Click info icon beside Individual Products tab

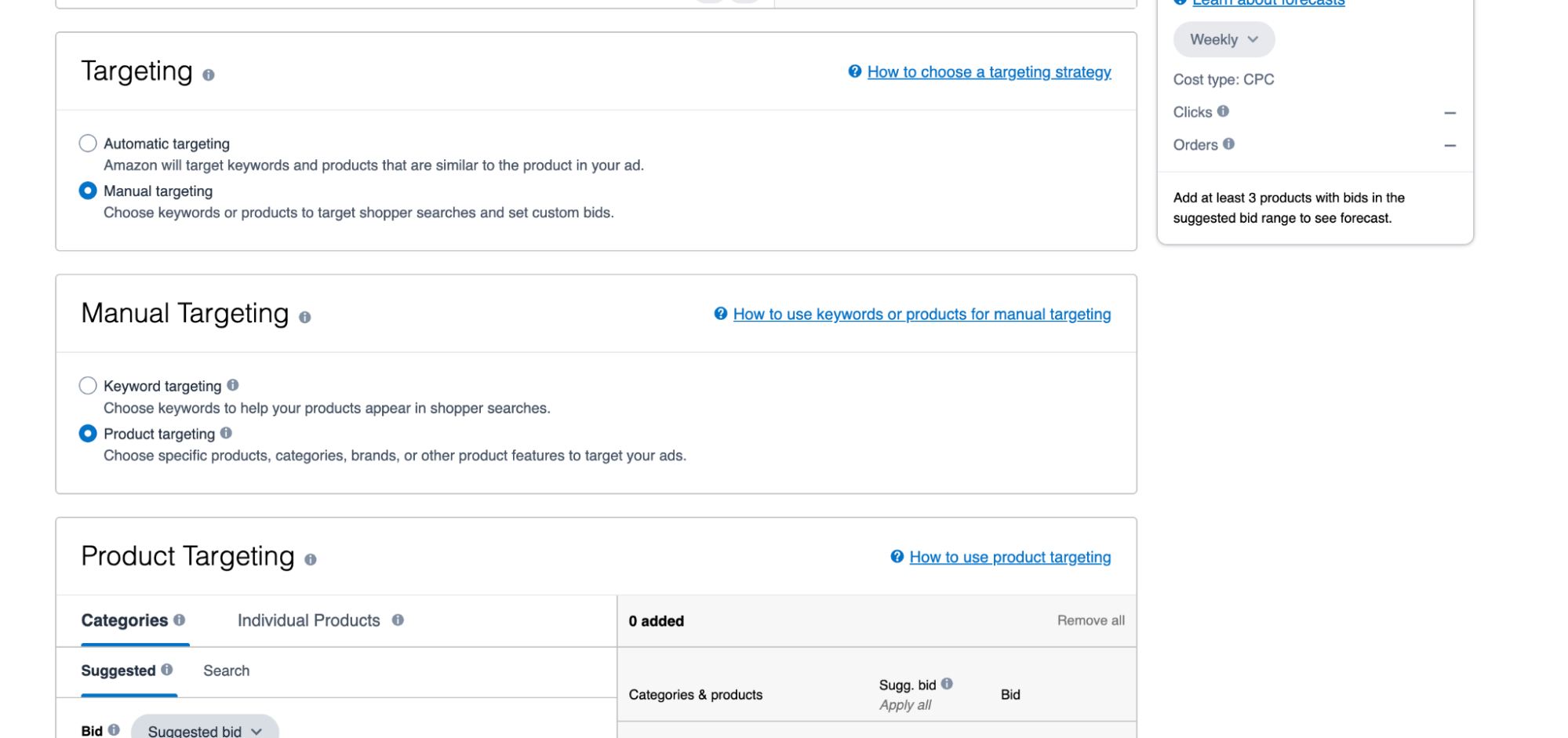pyautogui.click(x=398, y=620)
